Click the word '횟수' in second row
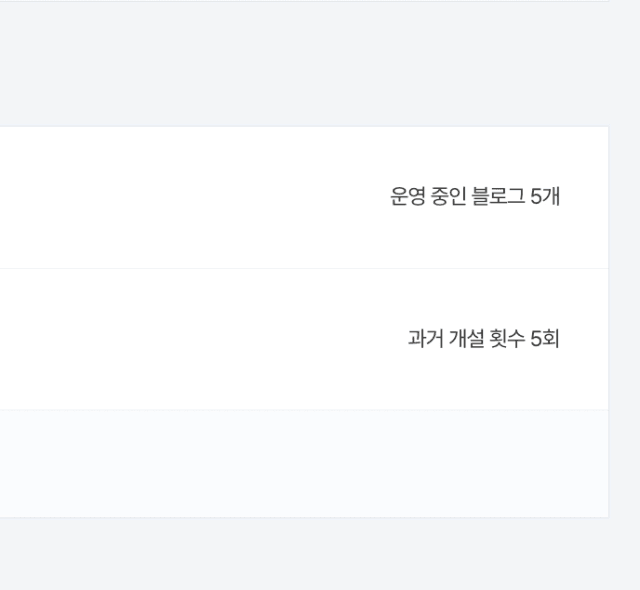This screenshot has height=590, width=640. coord(507,339)
